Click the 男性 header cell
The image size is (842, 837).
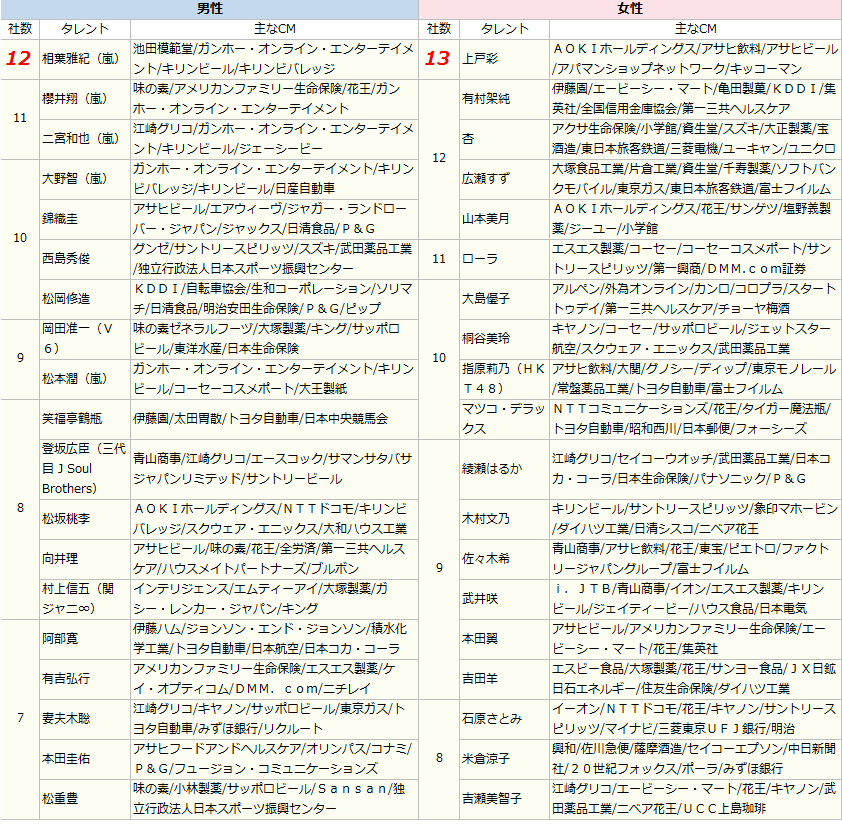pyautogui.click(x=209, y=9)
